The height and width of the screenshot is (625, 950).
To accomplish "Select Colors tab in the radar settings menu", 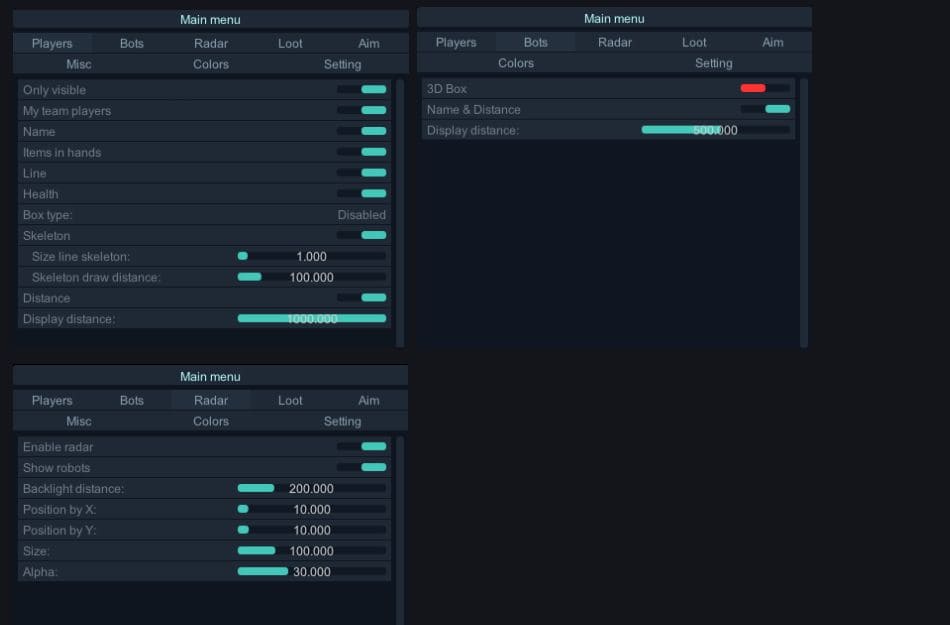I will click(211, 421).
